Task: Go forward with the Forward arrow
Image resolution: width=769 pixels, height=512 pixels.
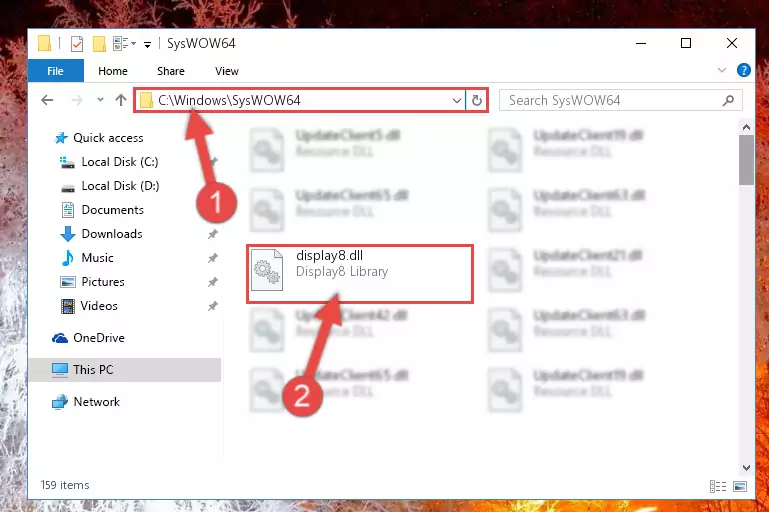Action: (x=77, y=100)
